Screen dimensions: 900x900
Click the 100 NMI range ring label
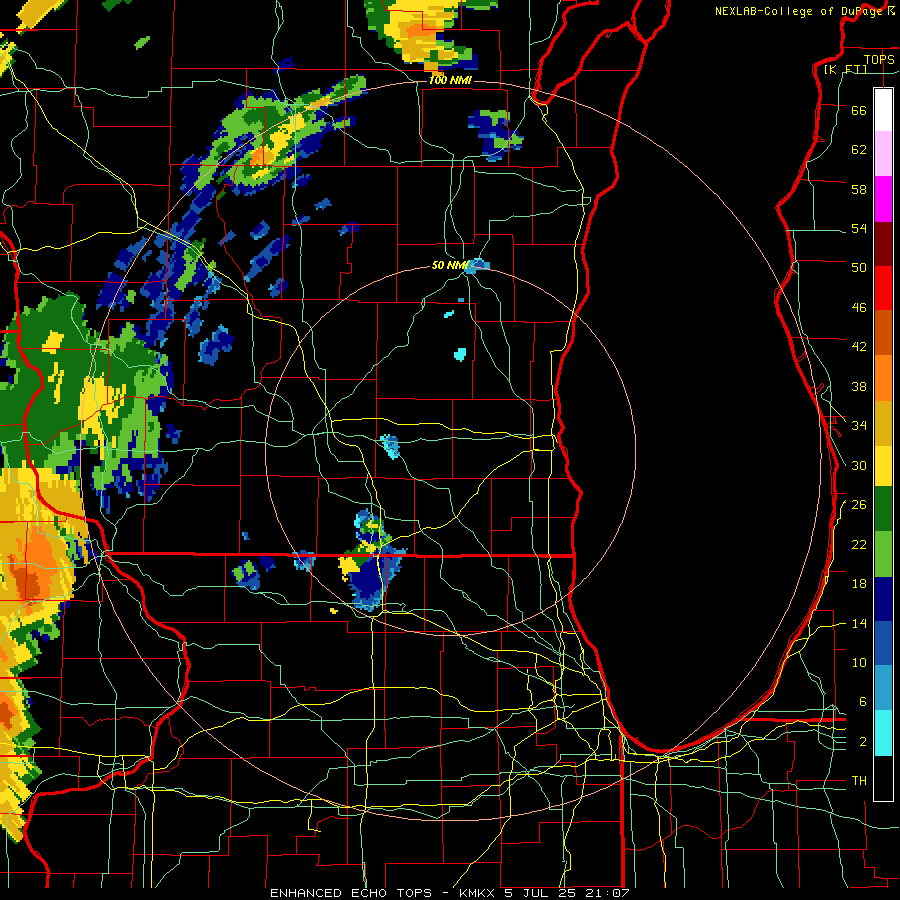click(x=450, y=80)
